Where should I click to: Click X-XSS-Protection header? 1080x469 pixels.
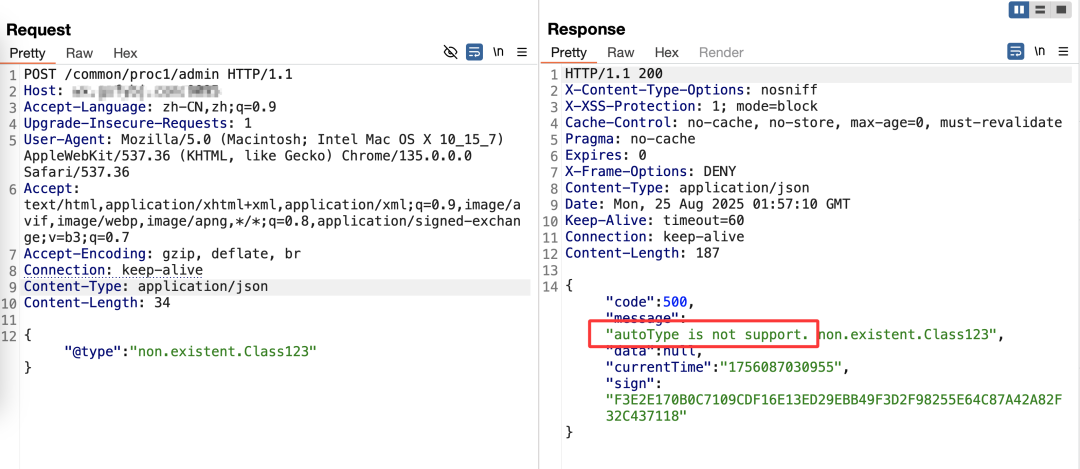click(691, 107)
